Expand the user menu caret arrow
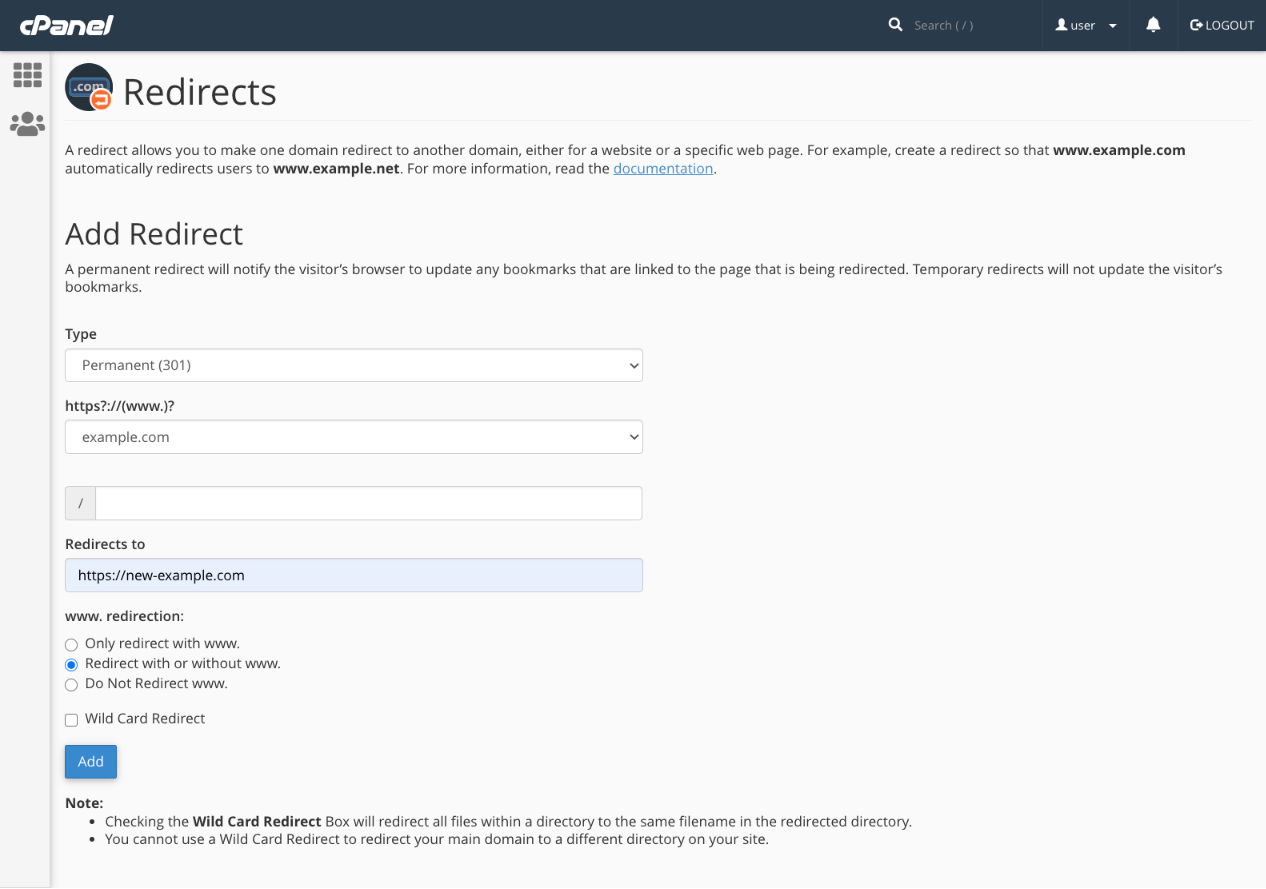The image size is (1266, 889). (1112, 26)
